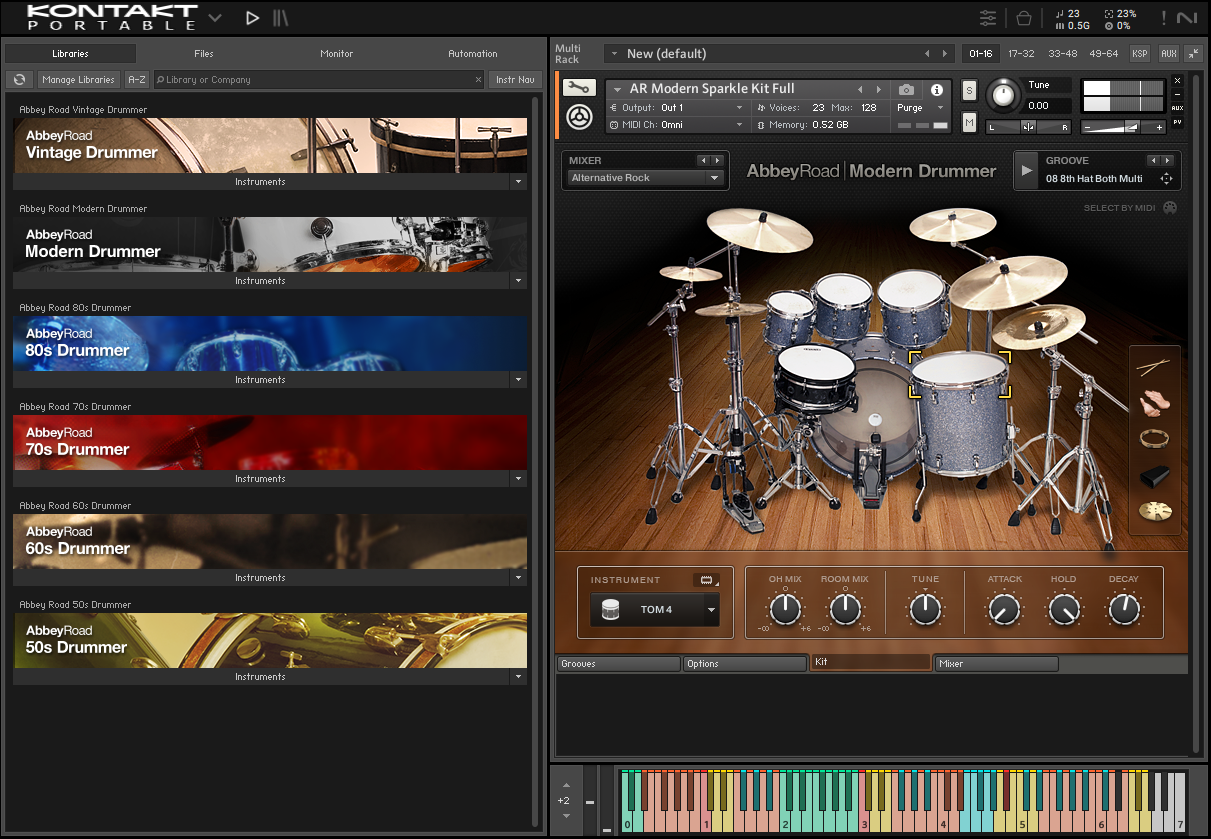The image size is (1211, 839).
Task: Select the drumsticks percussion icon
Action: click(x=1154, y=368)
